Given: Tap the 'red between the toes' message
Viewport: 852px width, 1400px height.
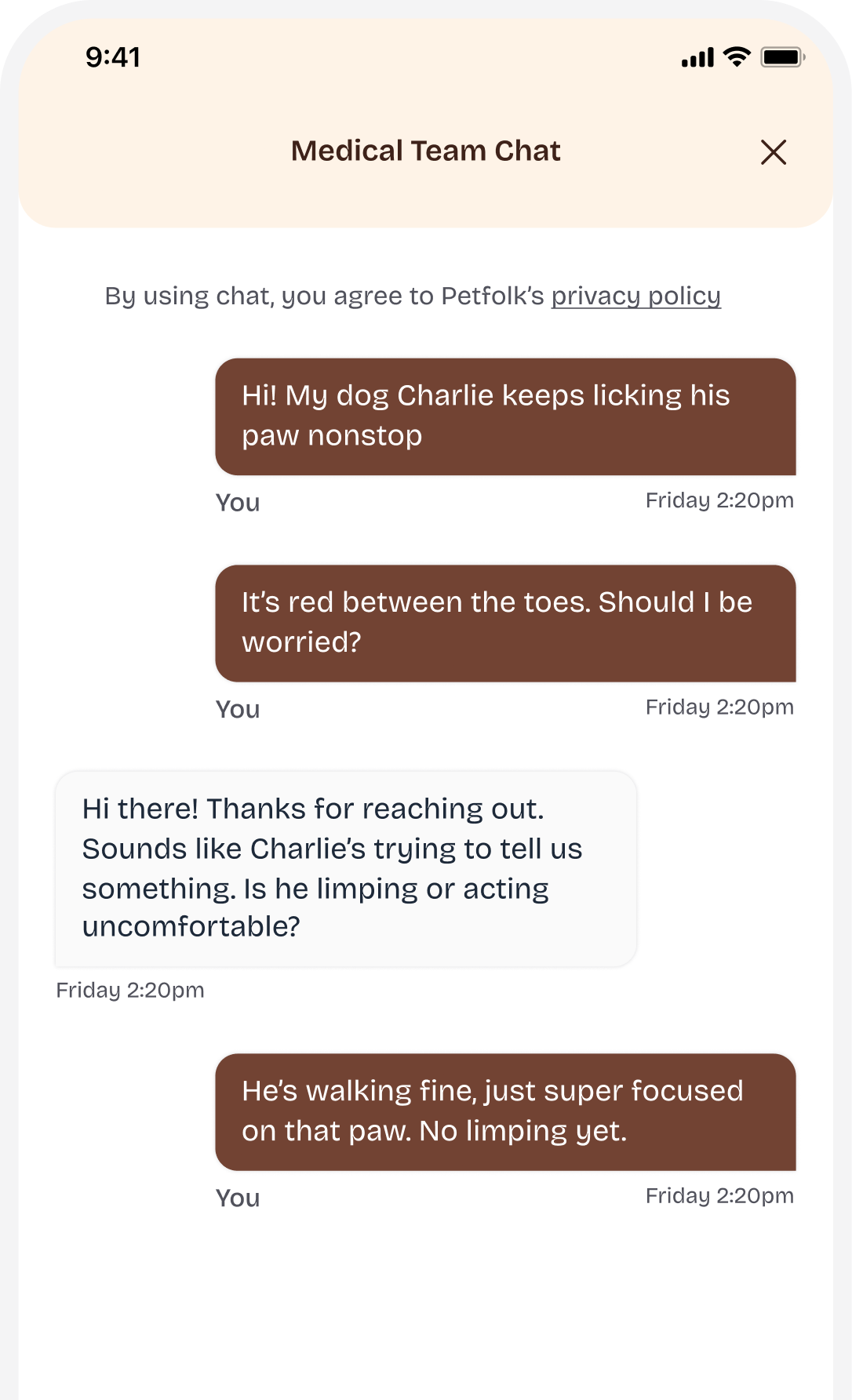Looking at the screenshot, I should [505, 623].
